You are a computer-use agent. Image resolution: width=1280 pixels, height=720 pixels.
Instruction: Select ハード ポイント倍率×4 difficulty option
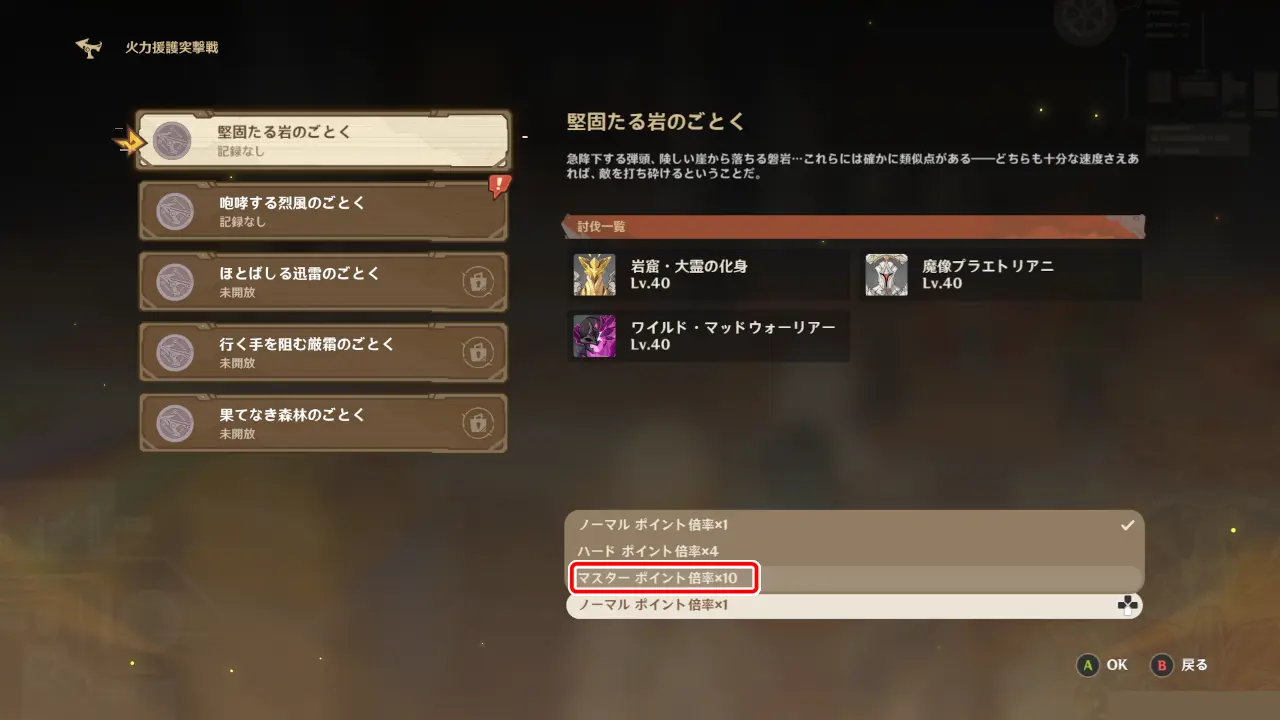(855, 551)
